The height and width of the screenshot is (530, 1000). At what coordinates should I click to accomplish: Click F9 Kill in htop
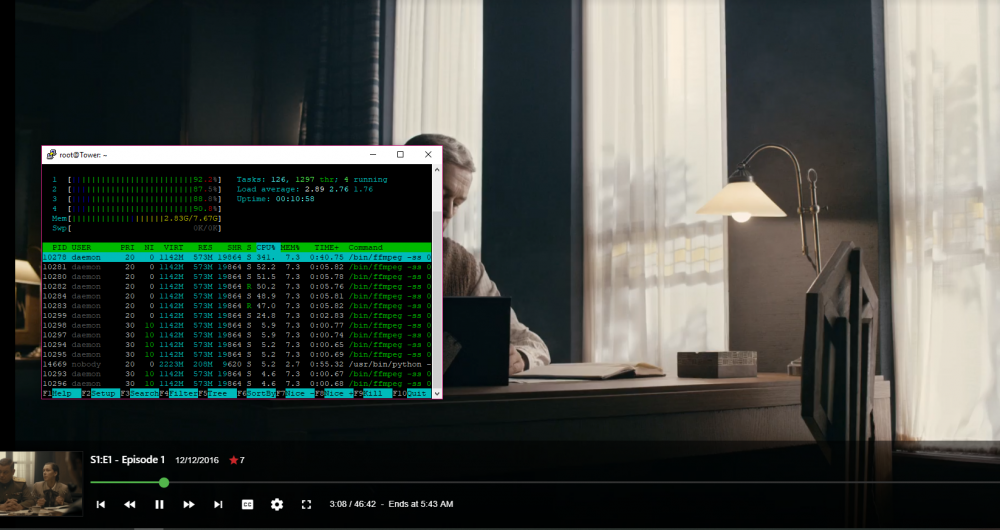(373, 394)
